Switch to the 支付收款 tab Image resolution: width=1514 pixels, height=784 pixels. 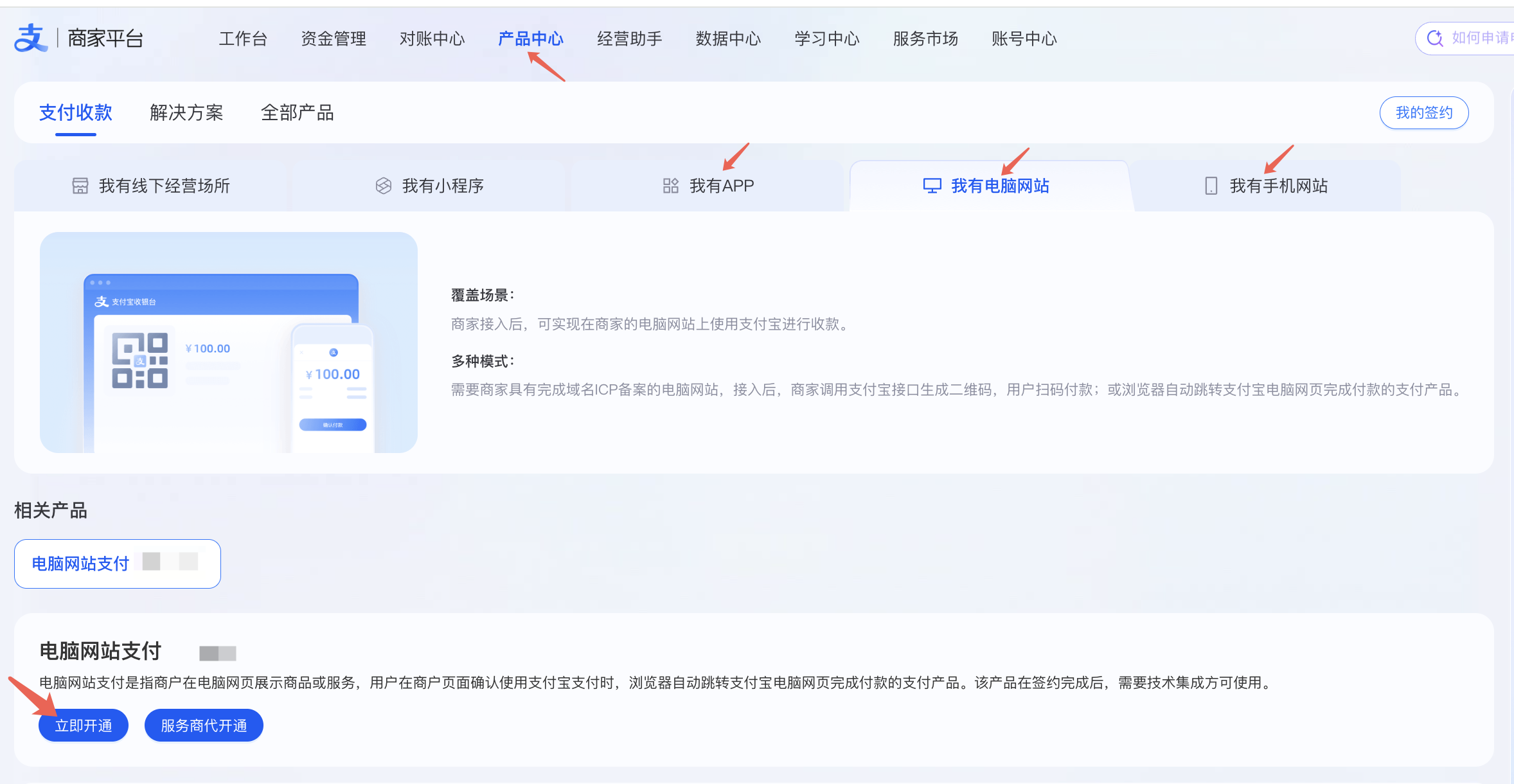coord(76,112)
